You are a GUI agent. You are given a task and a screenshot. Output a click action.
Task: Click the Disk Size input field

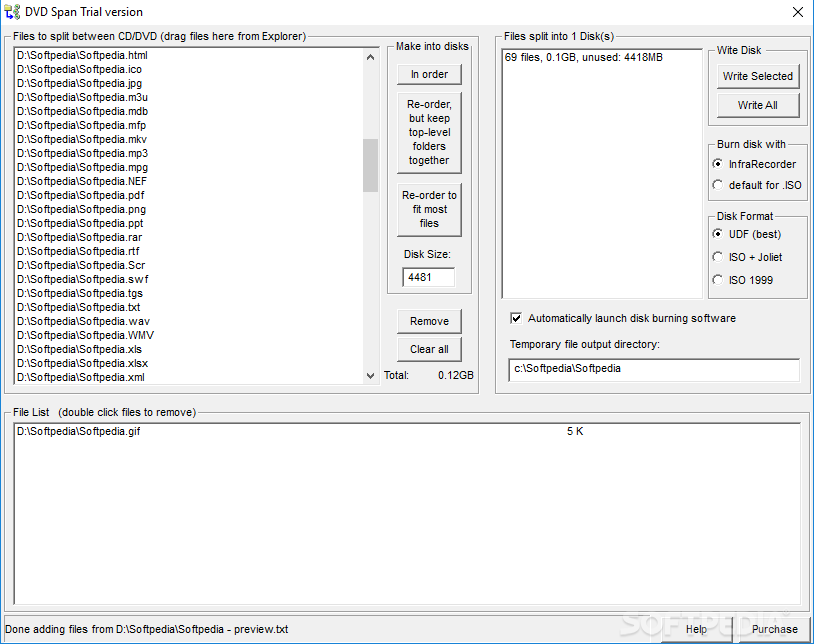(428, 277)
